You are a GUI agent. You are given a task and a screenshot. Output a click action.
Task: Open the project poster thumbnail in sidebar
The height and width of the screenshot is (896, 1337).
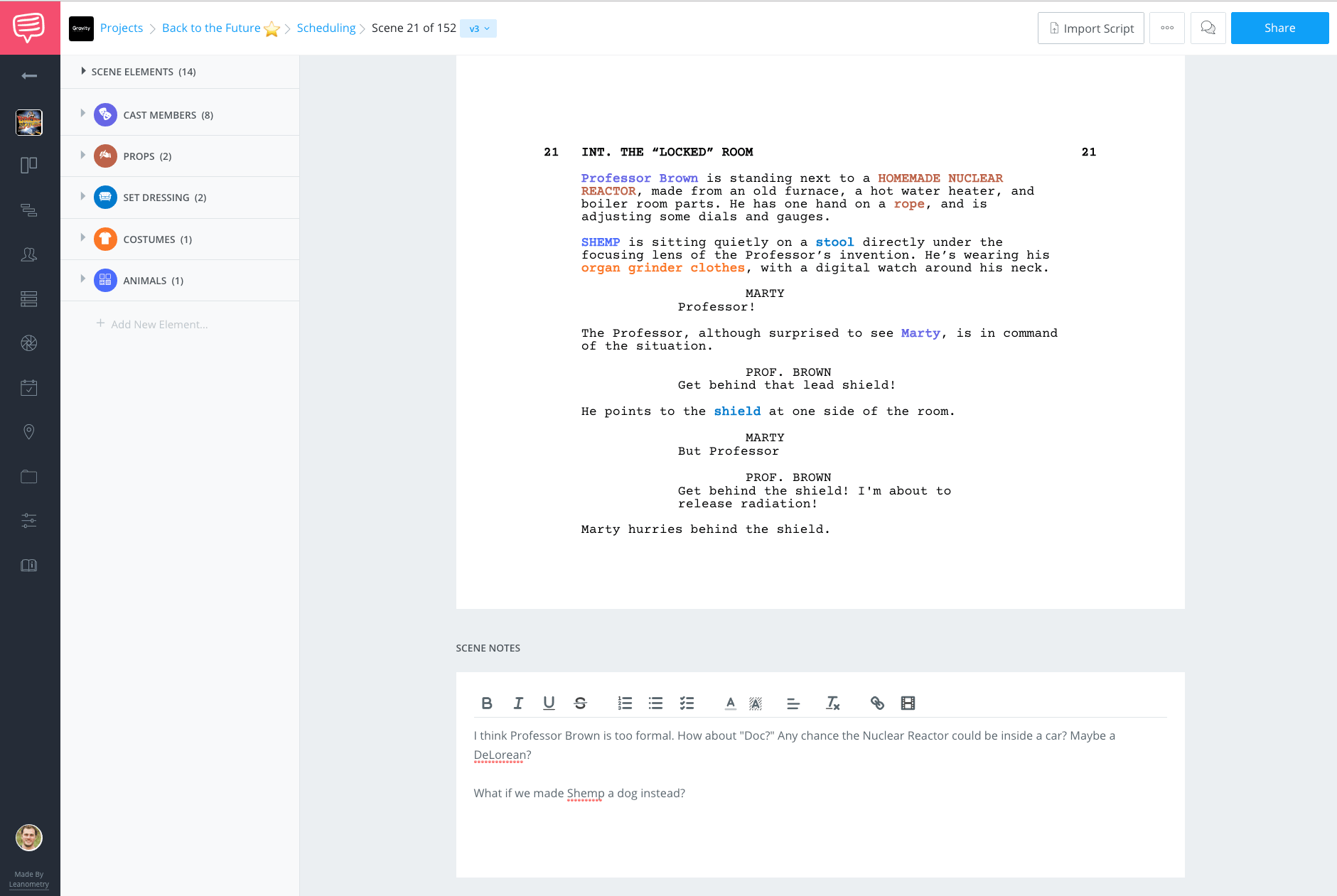coord(29,122)
